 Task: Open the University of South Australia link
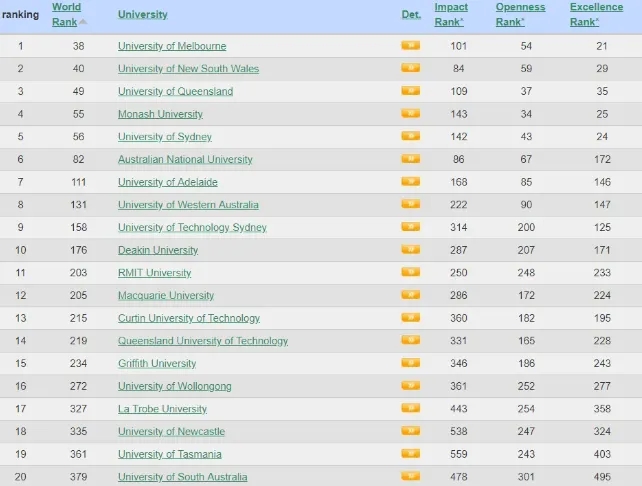point(183,477)
